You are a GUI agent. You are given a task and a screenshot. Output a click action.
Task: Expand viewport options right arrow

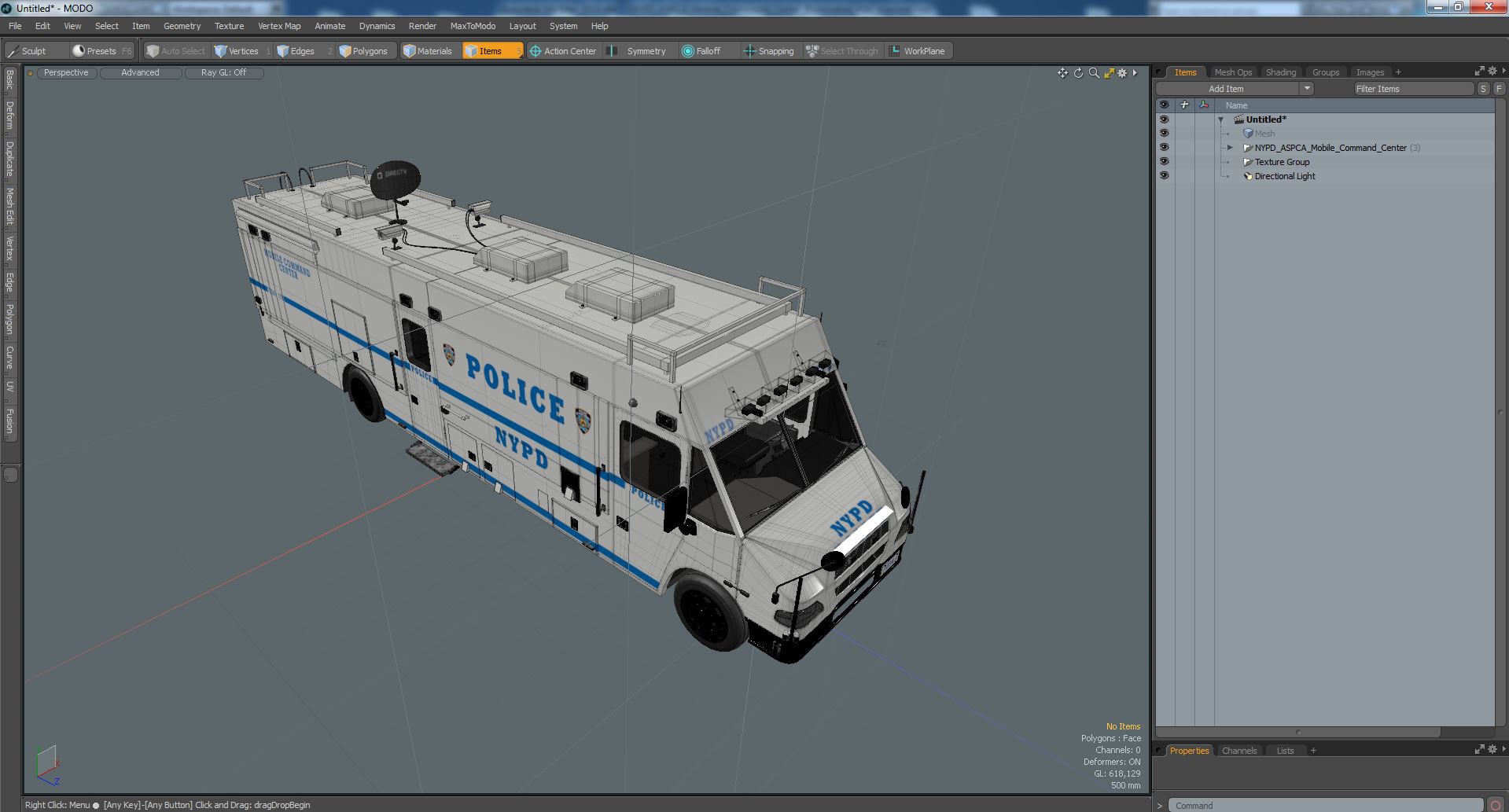coord(1135,73)
